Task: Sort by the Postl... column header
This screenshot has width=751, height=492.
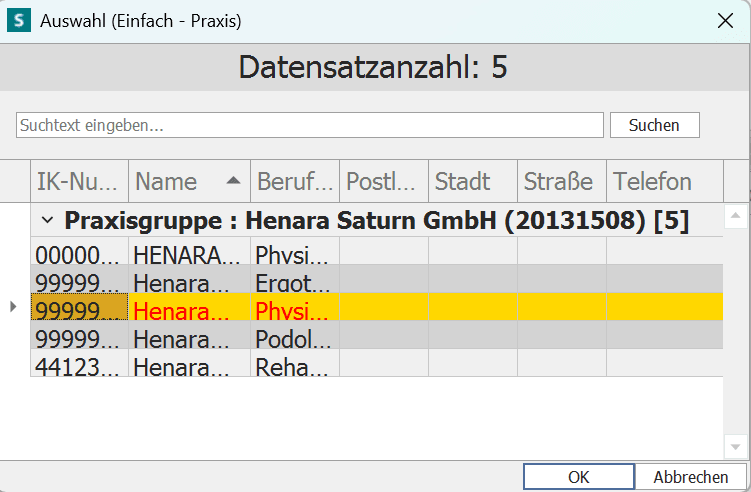Action: point(384,182)
